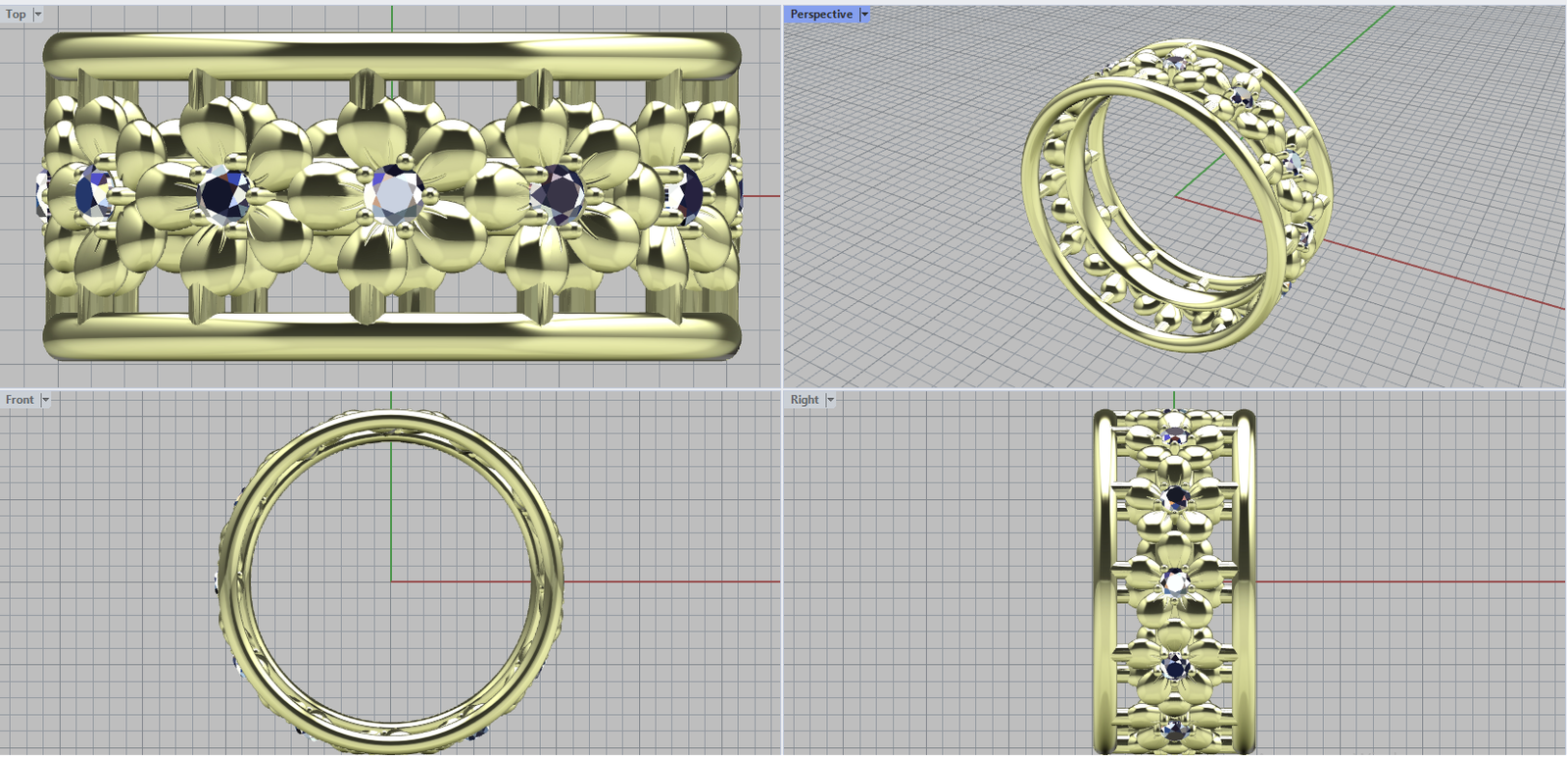Activate the Top viewport title label
Screen dimensions: 1568x757
pyautogui.click(x=16, y=15)
